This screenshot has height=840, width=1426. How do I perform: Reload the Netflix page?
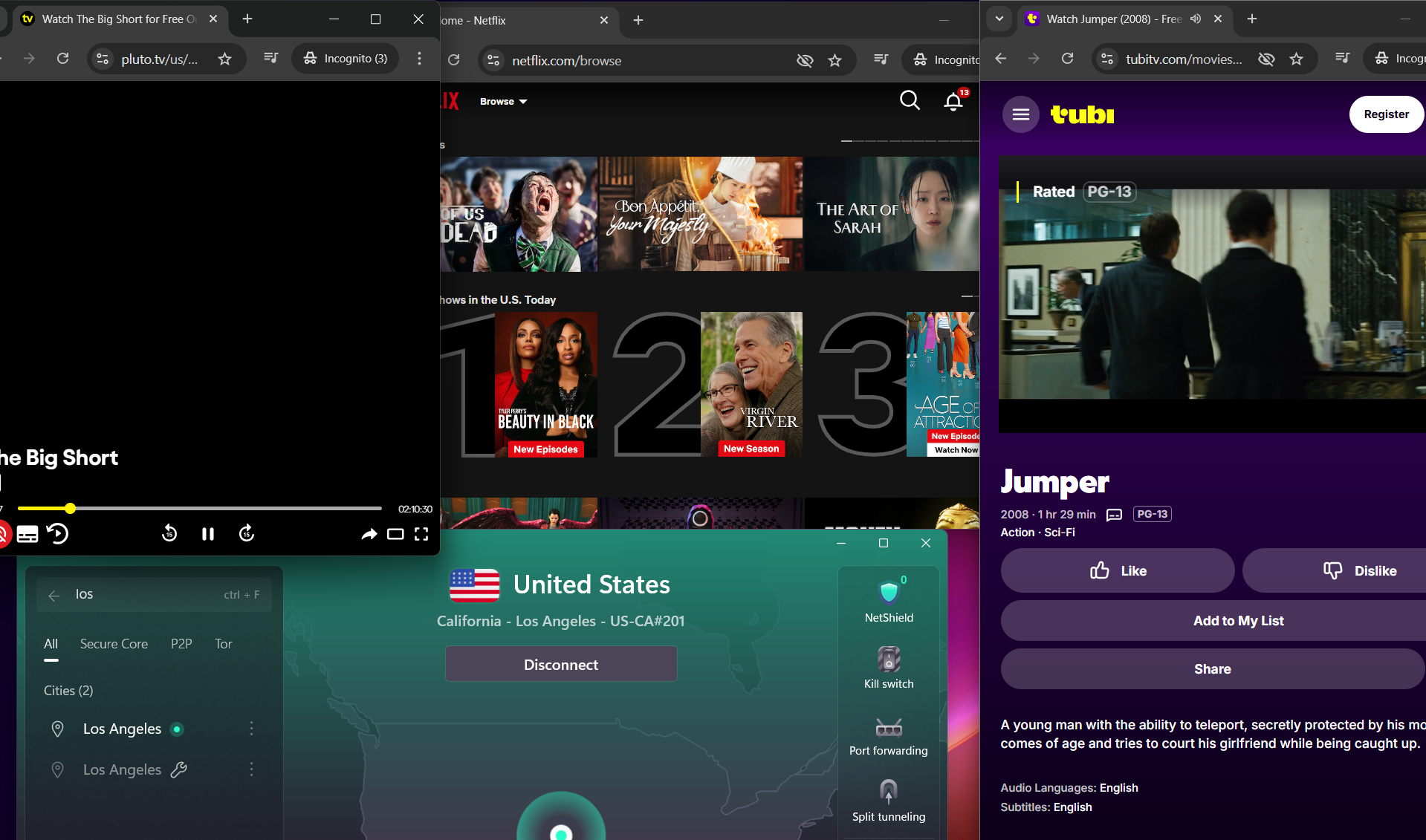[454, 60]
